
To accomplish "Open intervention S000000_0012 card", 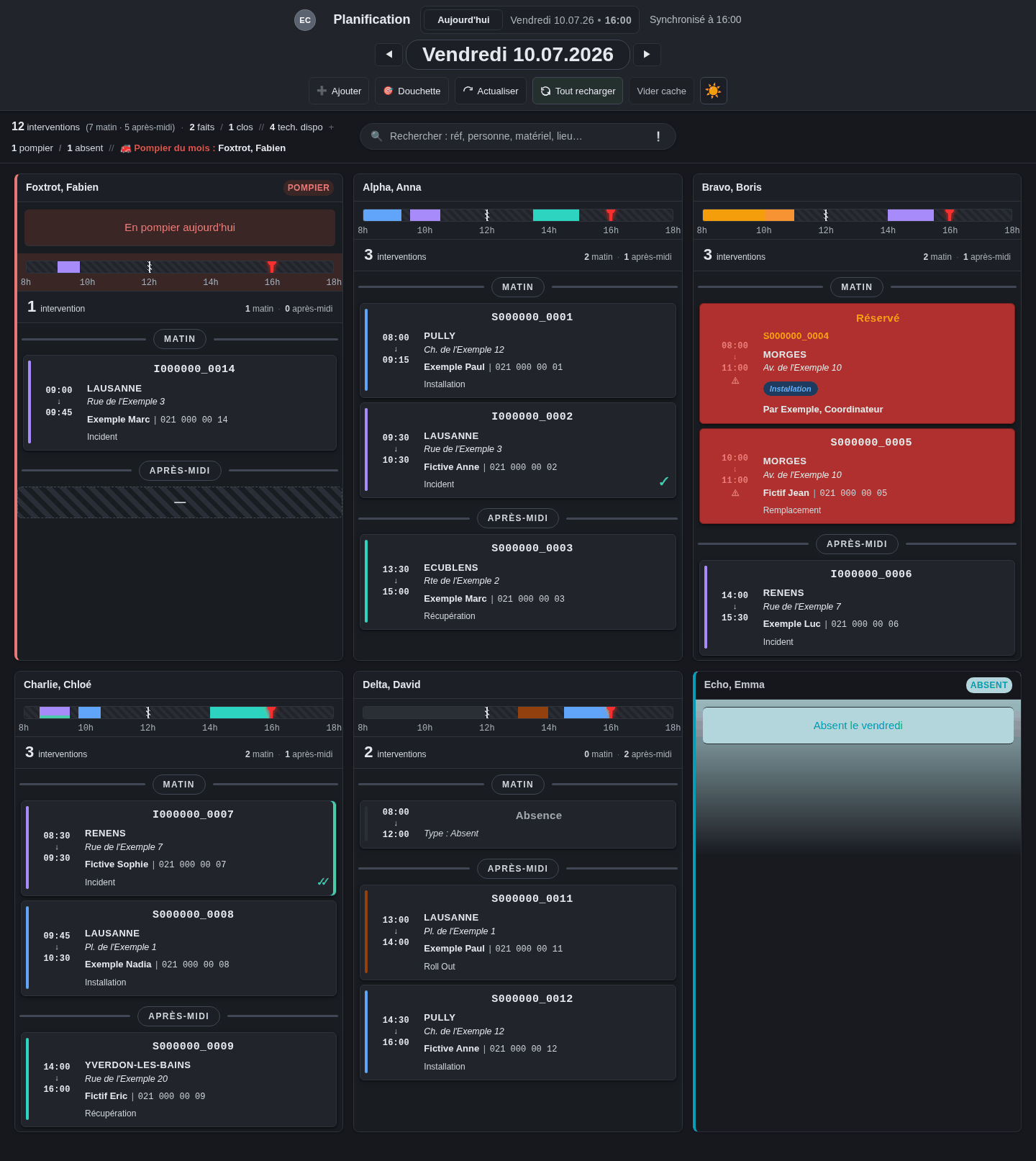I will (518, 1032).
